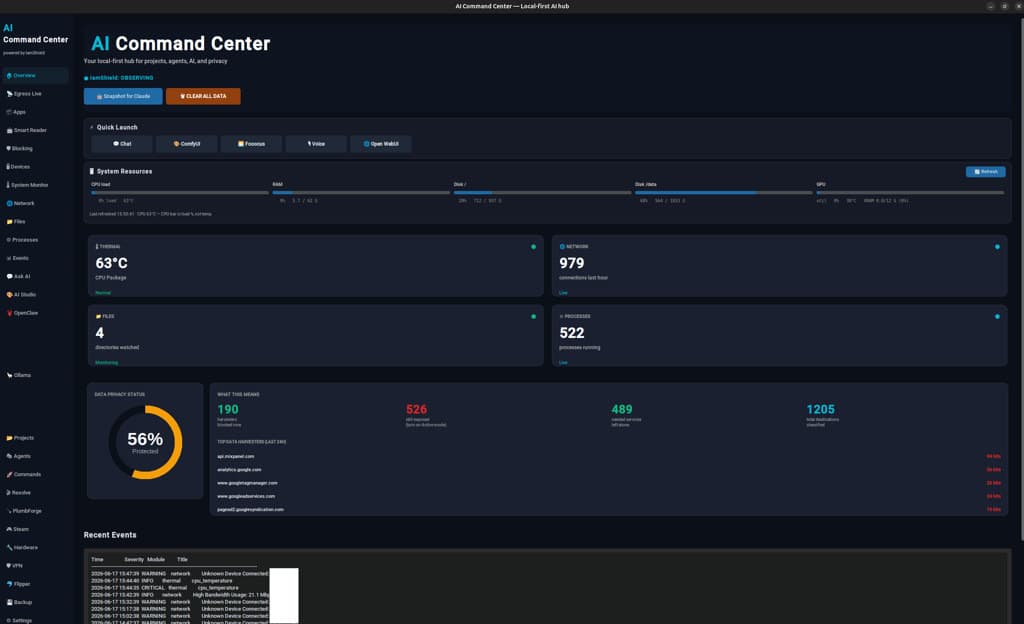Click the Events icon in the sidebar
Screen dimensions: 1024x624
pos(8,258)
